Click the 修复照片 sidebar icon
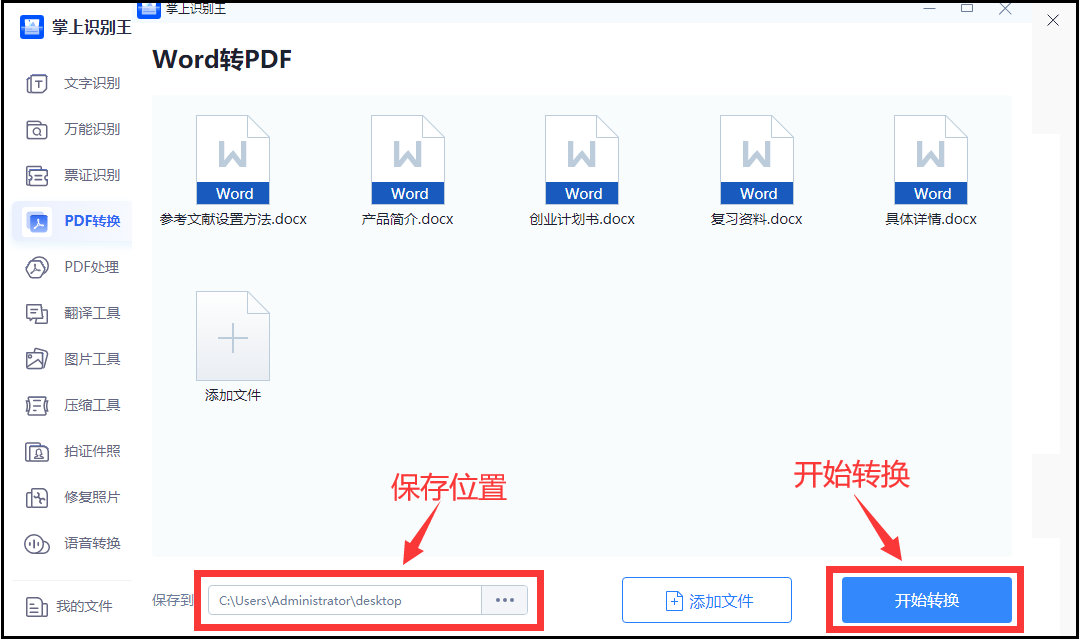 pyautogui.click(x=37, y=498)
